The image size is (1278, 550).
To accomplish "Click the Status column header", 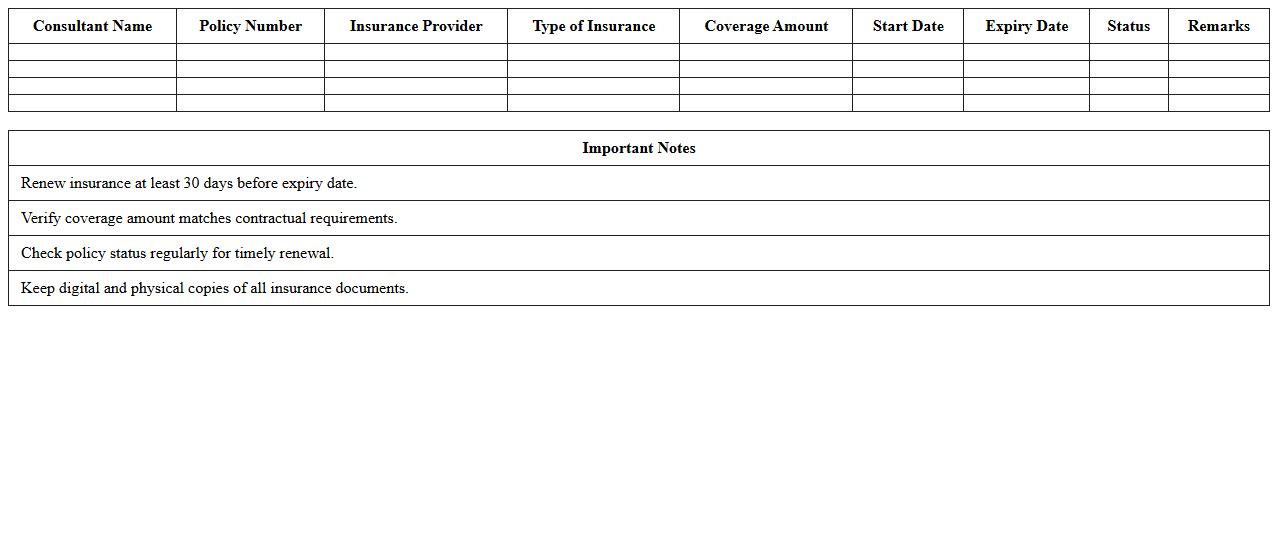I will click(1129, 26).
